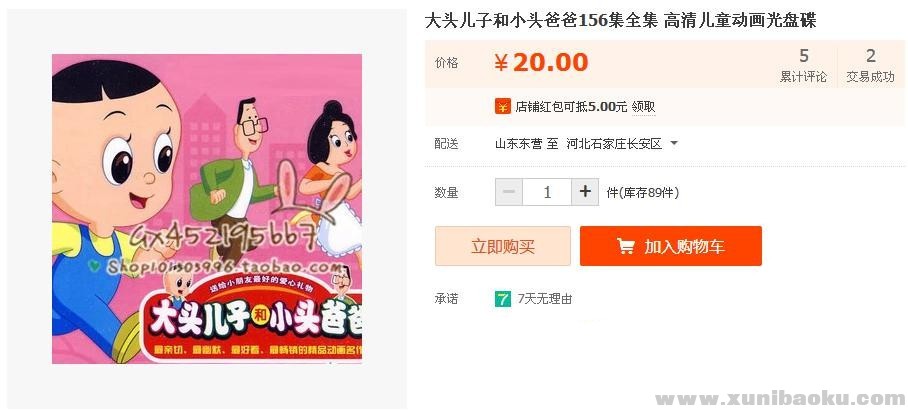Click the product cover thumbnail image
The image size is (908, 411).
tap(207, 209)
